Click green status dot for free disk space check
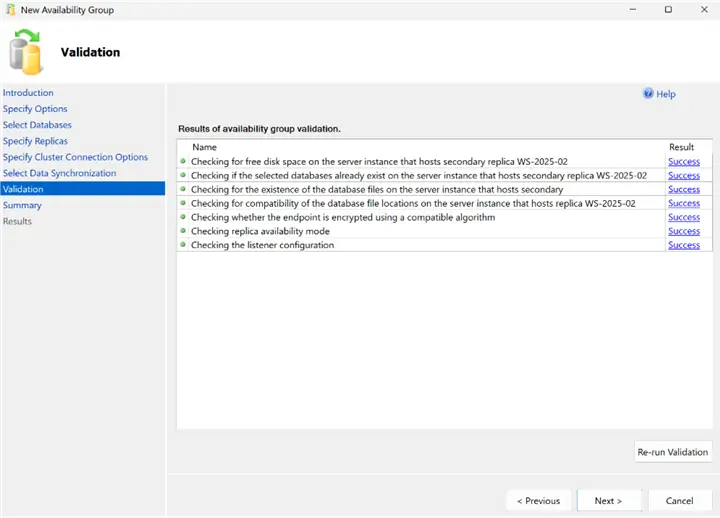Viewport: 720px width, 518px height. click(183, 161)
